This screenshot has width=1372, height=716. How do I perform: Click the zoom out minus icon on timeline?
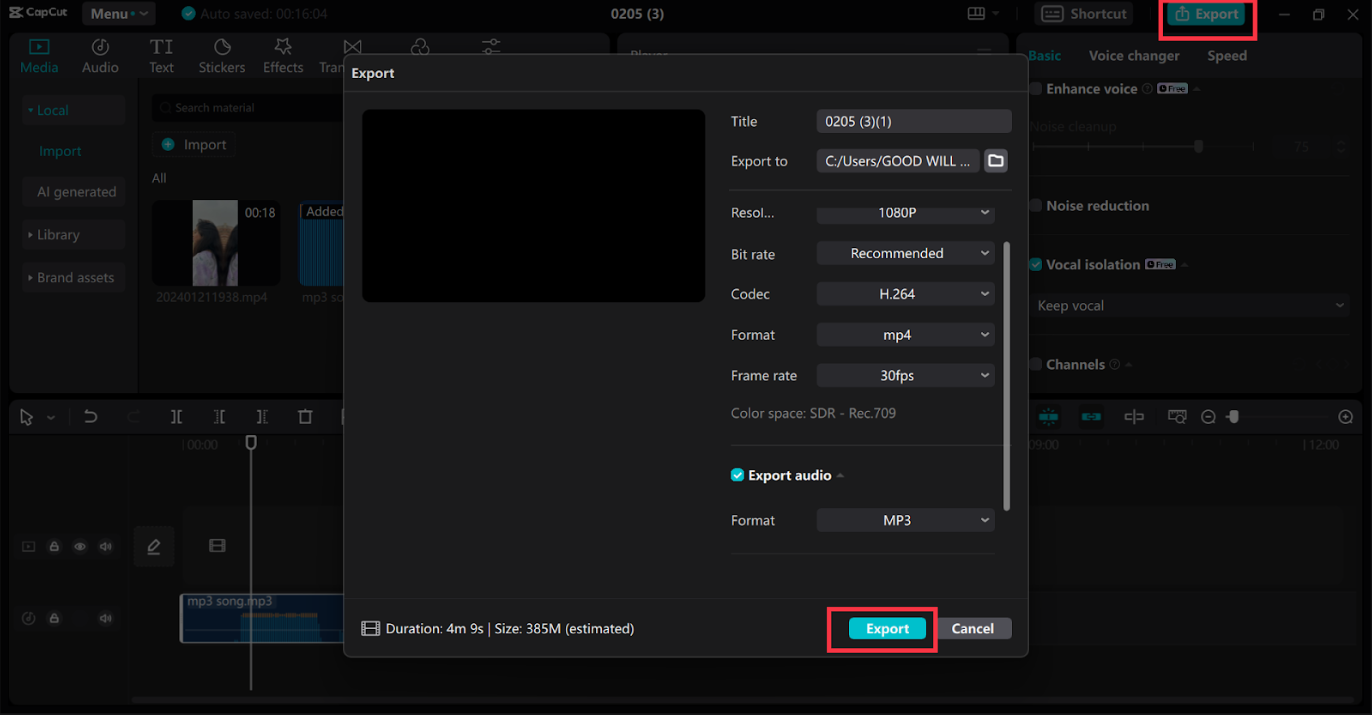[x=1208, y=417]
